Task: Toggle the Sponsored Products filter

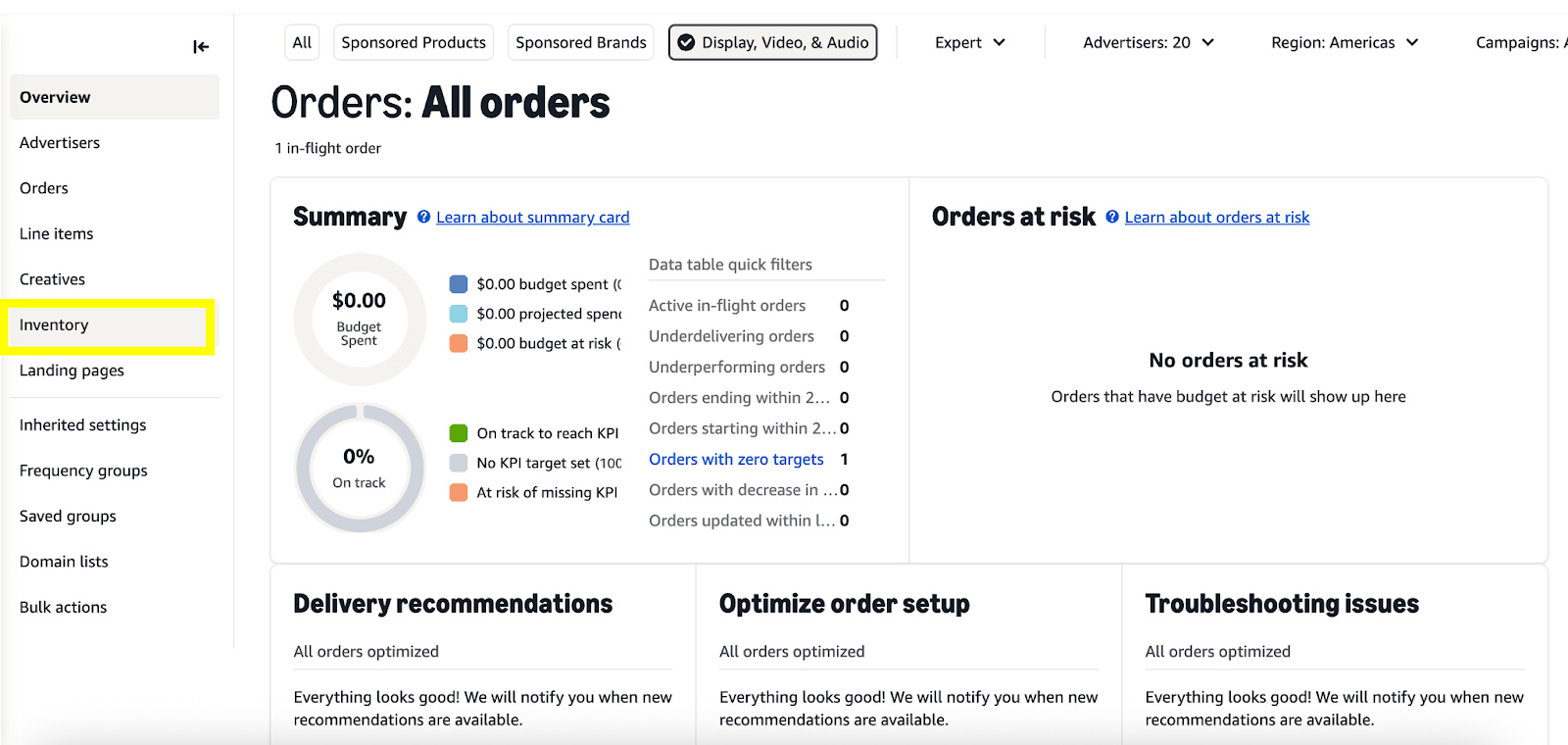Action: (414, 42)
